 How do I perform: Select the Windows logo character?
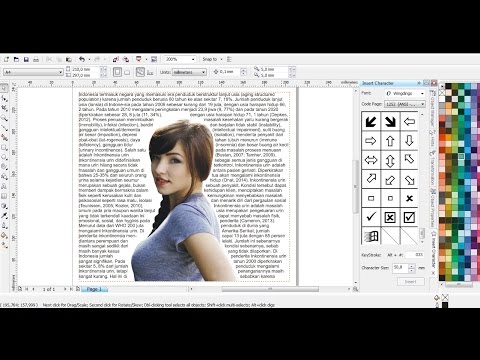pos(371,236)
